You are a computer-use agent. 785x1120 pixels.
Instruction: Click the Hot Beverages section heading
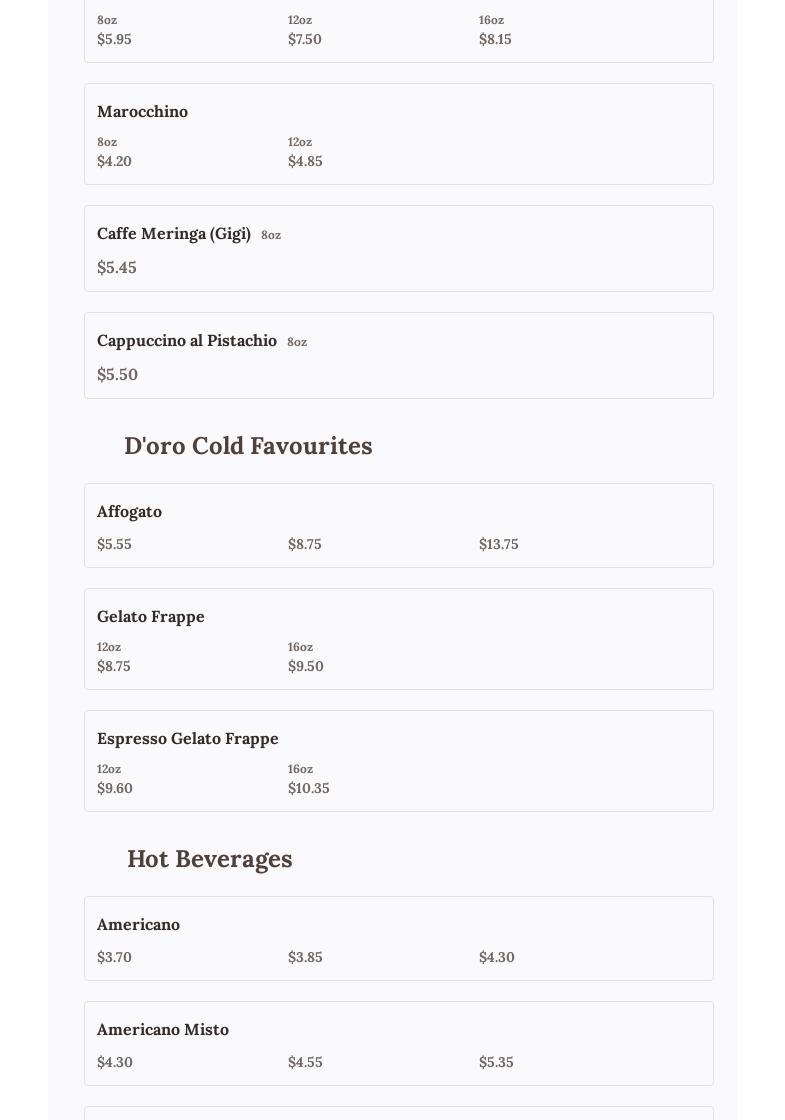coord(210,858)
